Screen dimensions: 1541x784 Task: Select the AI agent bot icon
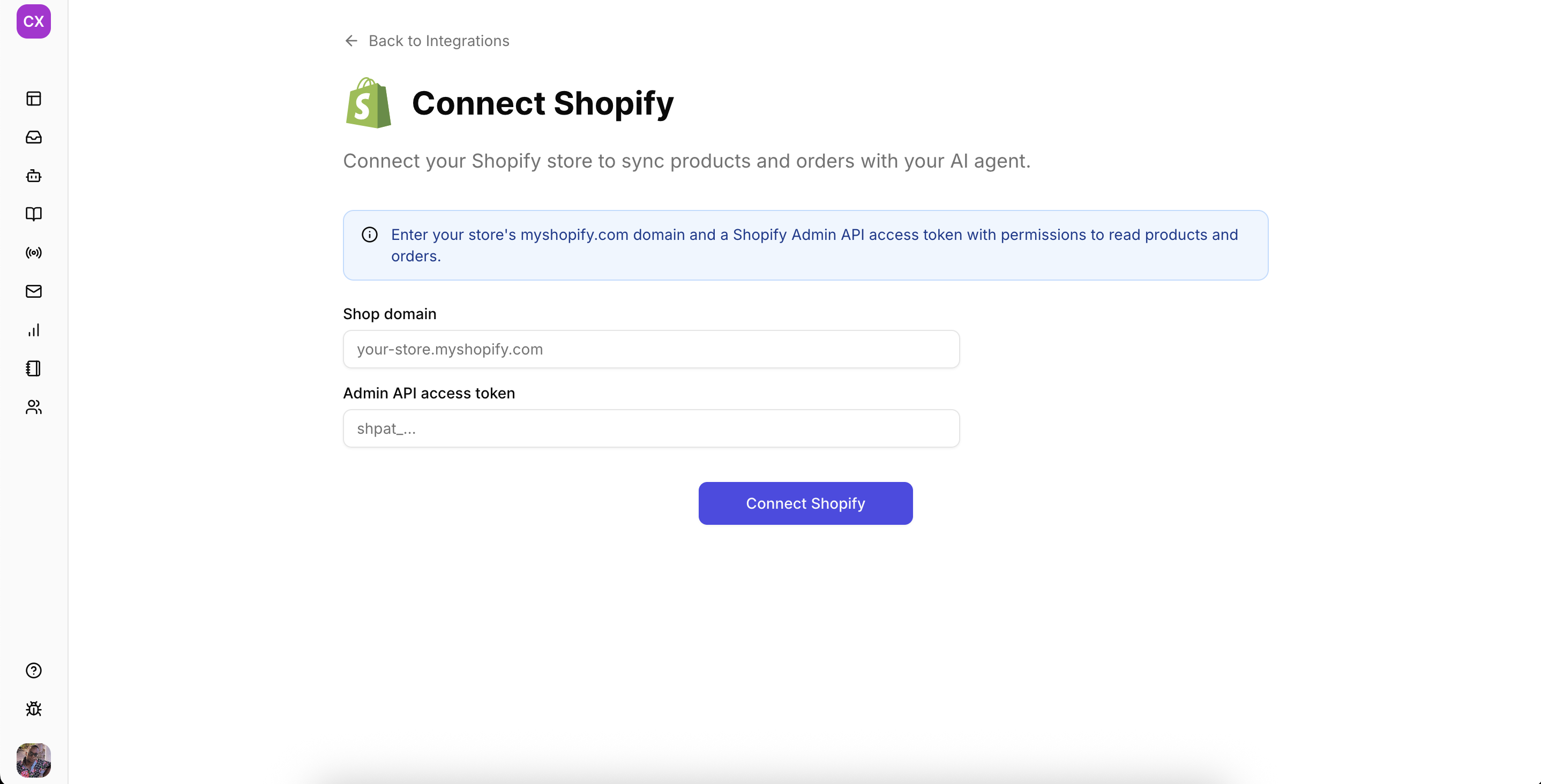34,175
